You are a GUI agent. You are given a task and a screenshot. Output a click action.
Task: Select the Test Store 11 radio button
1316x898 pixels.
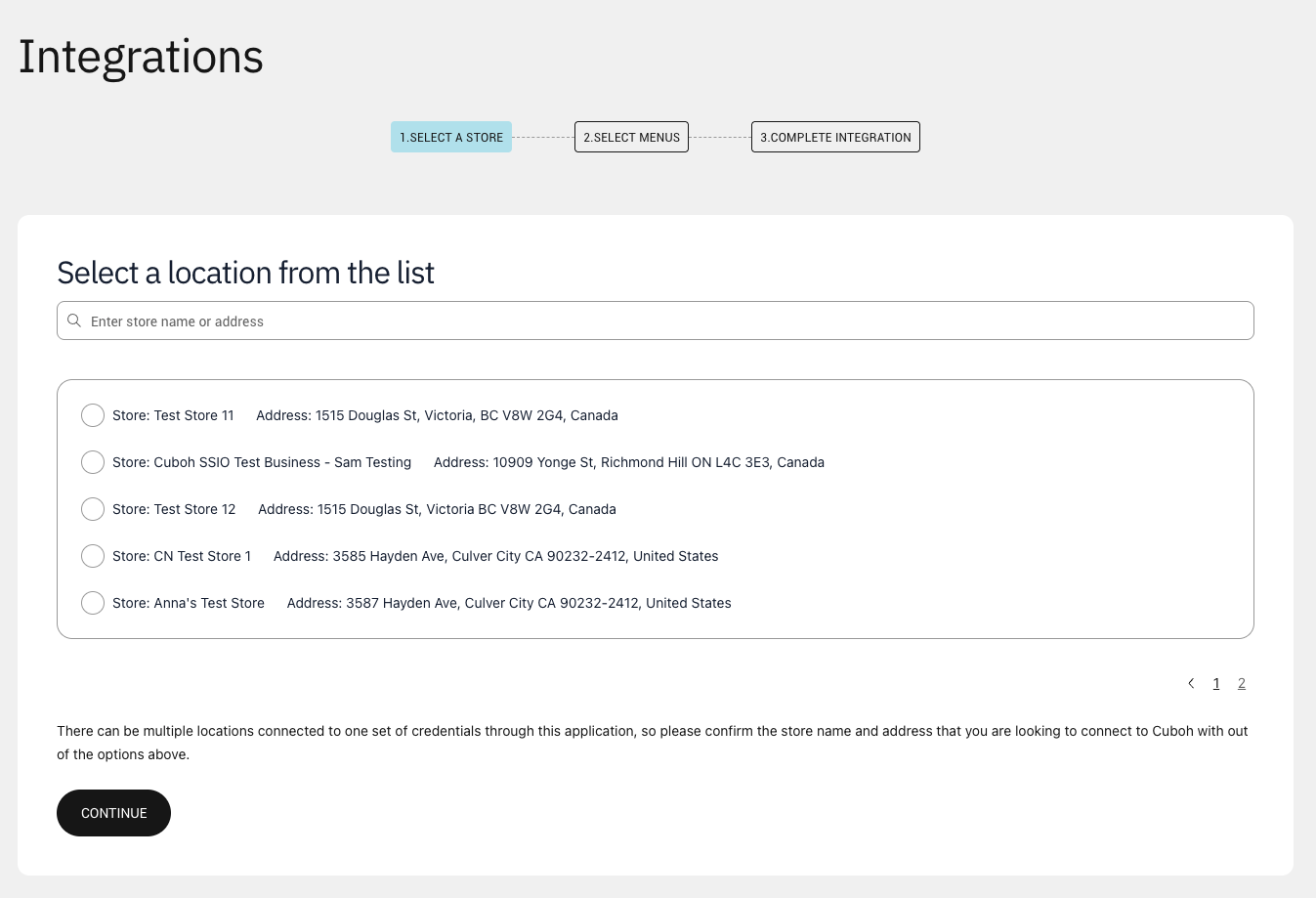[93, 415]
